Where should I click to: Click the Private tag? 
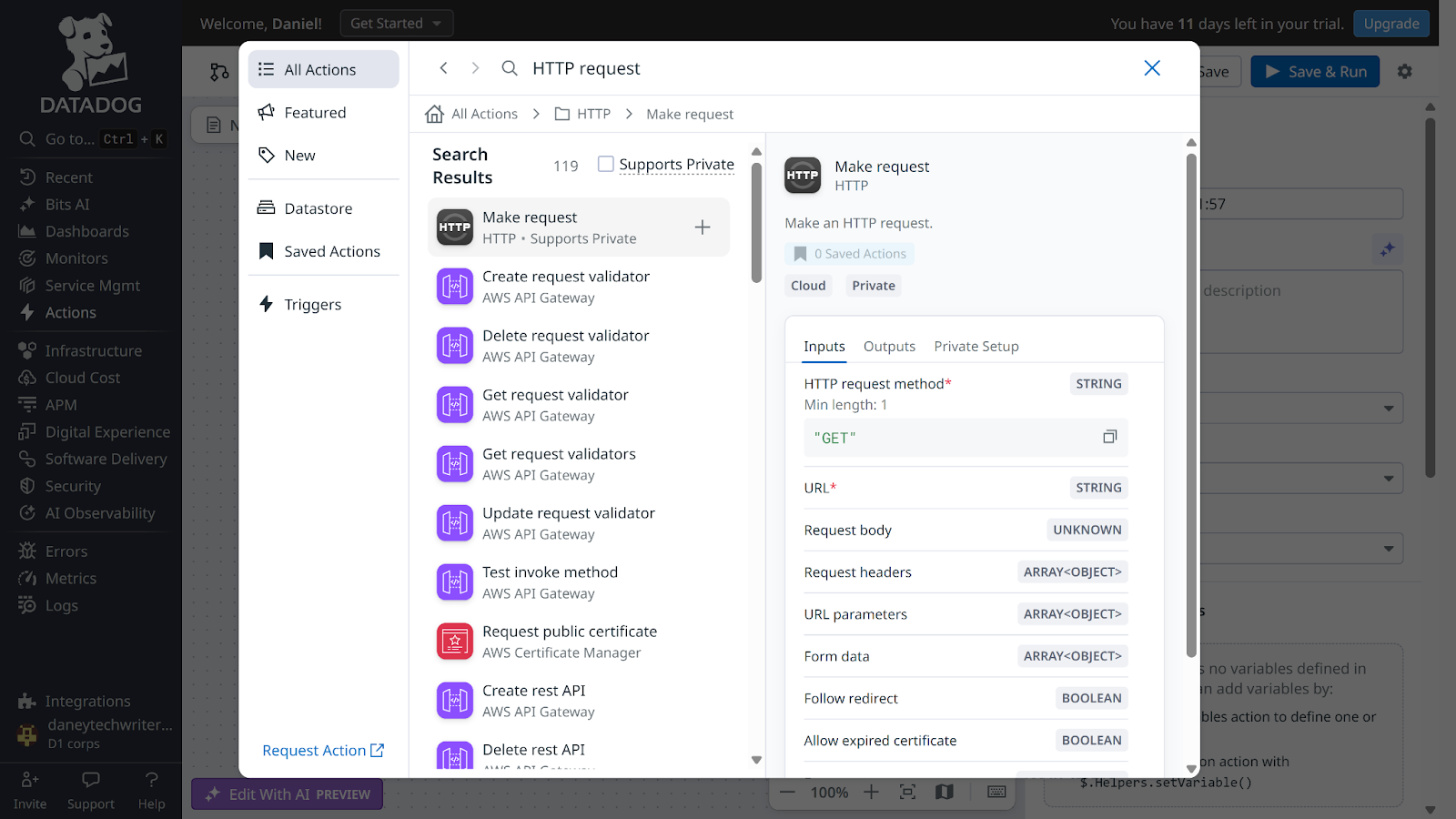[x=874, y=286]
